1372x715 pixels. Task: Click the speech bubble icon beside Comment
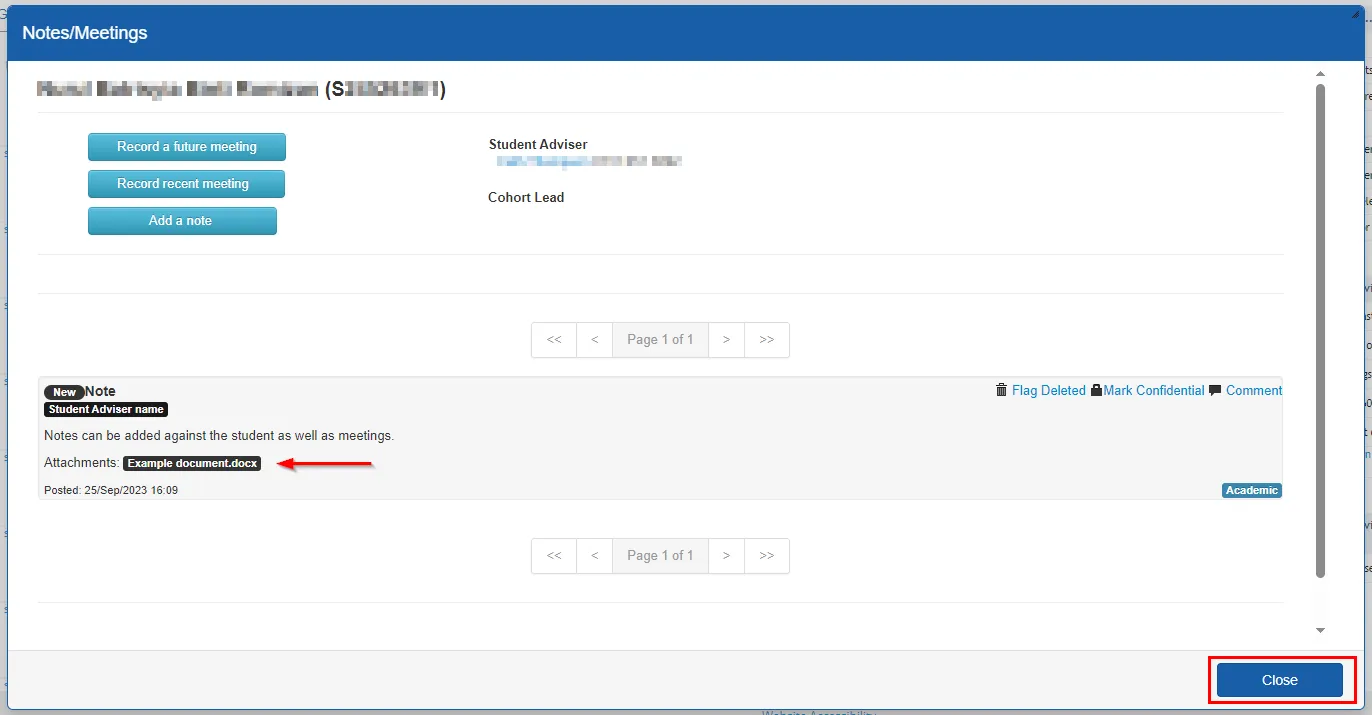1214,390
